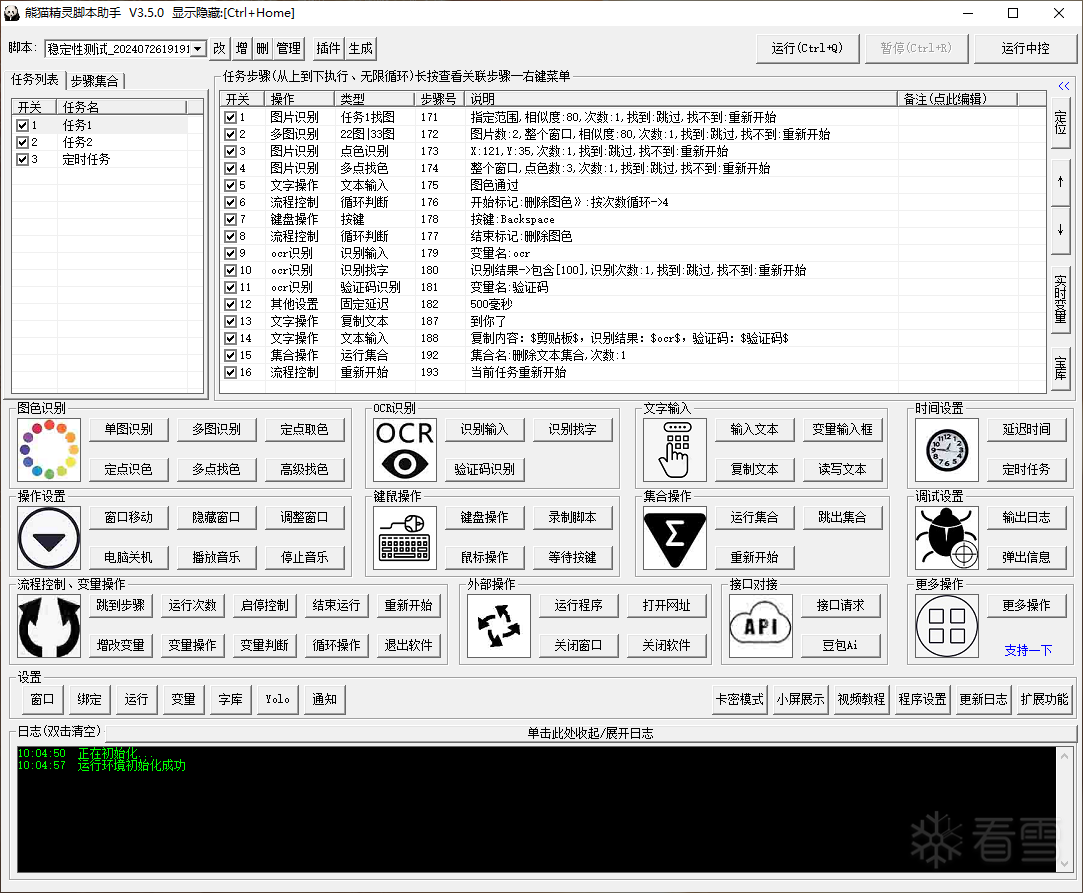
Task: Click the 生成 button
Action: coord(361,48)
